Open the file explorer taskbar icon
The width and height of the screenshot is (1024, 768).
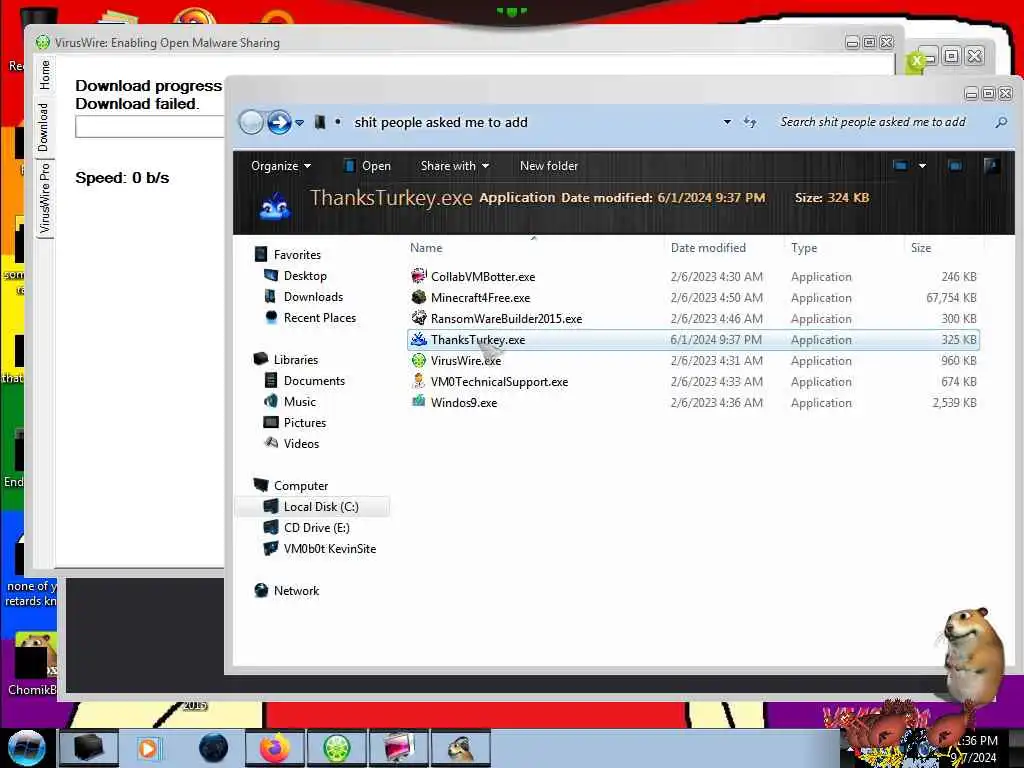tap(89, 748)
